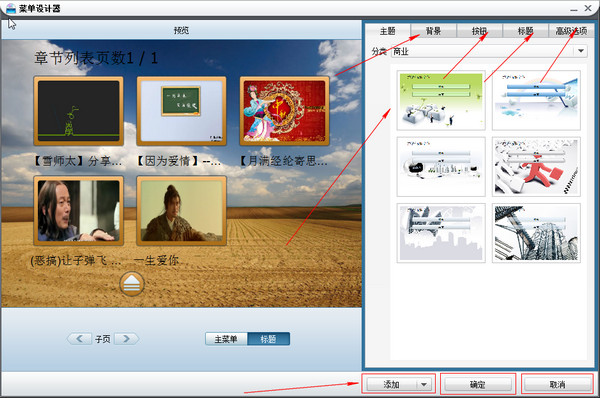Screen dimensions: 600x398
Task: Cancel with the 取消 button
Action: click(557, 384)
